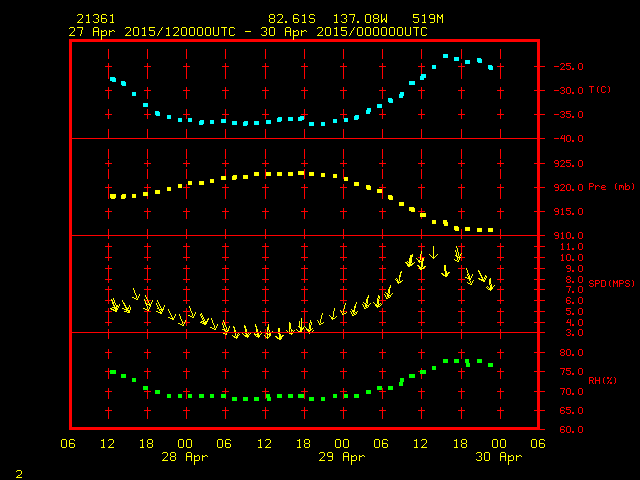
Task: Click the 30 Apr date label
Action: pos(499,457)
